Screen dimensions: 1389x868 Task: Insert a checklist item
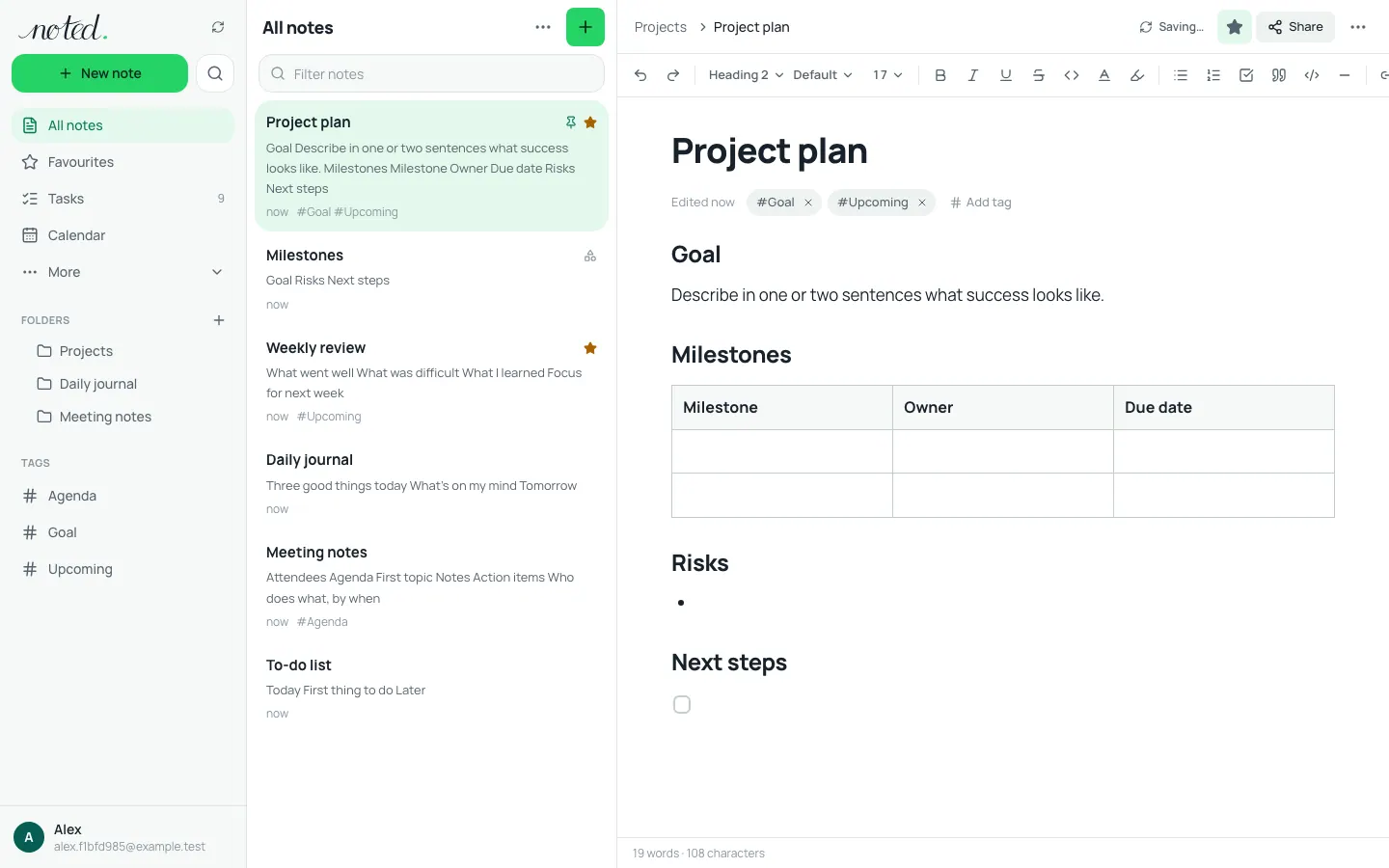click(1246, 75)
